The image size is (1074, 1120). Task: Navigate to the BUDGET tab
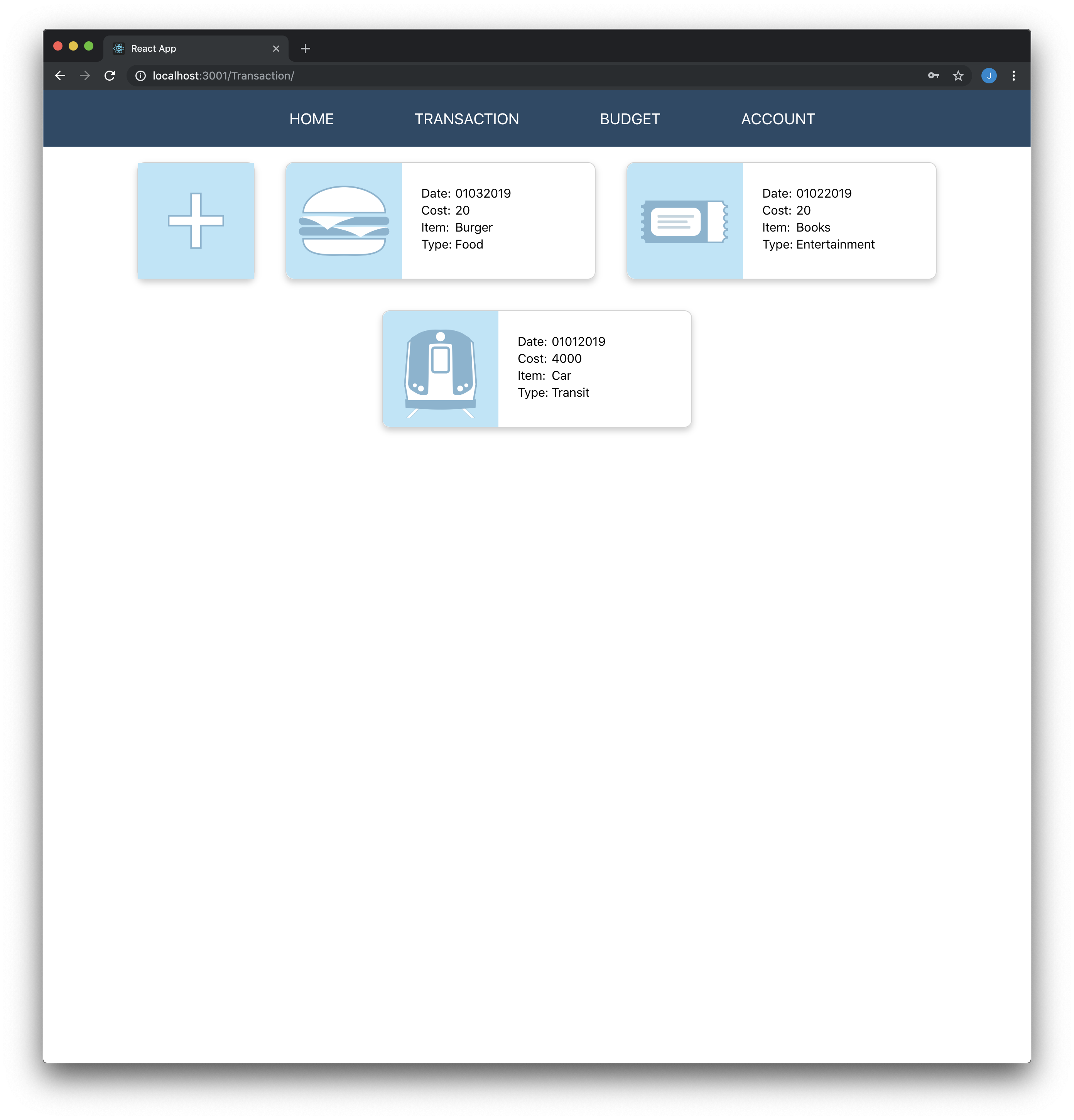(x=630, y=119)
